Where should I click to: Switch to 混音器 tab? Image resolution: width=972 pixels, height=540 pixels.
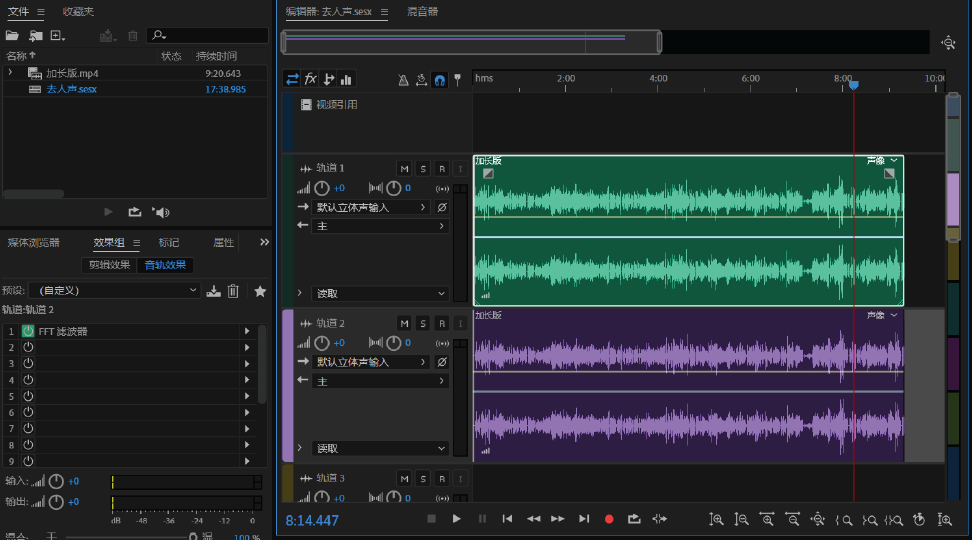(x=422, y=12)
